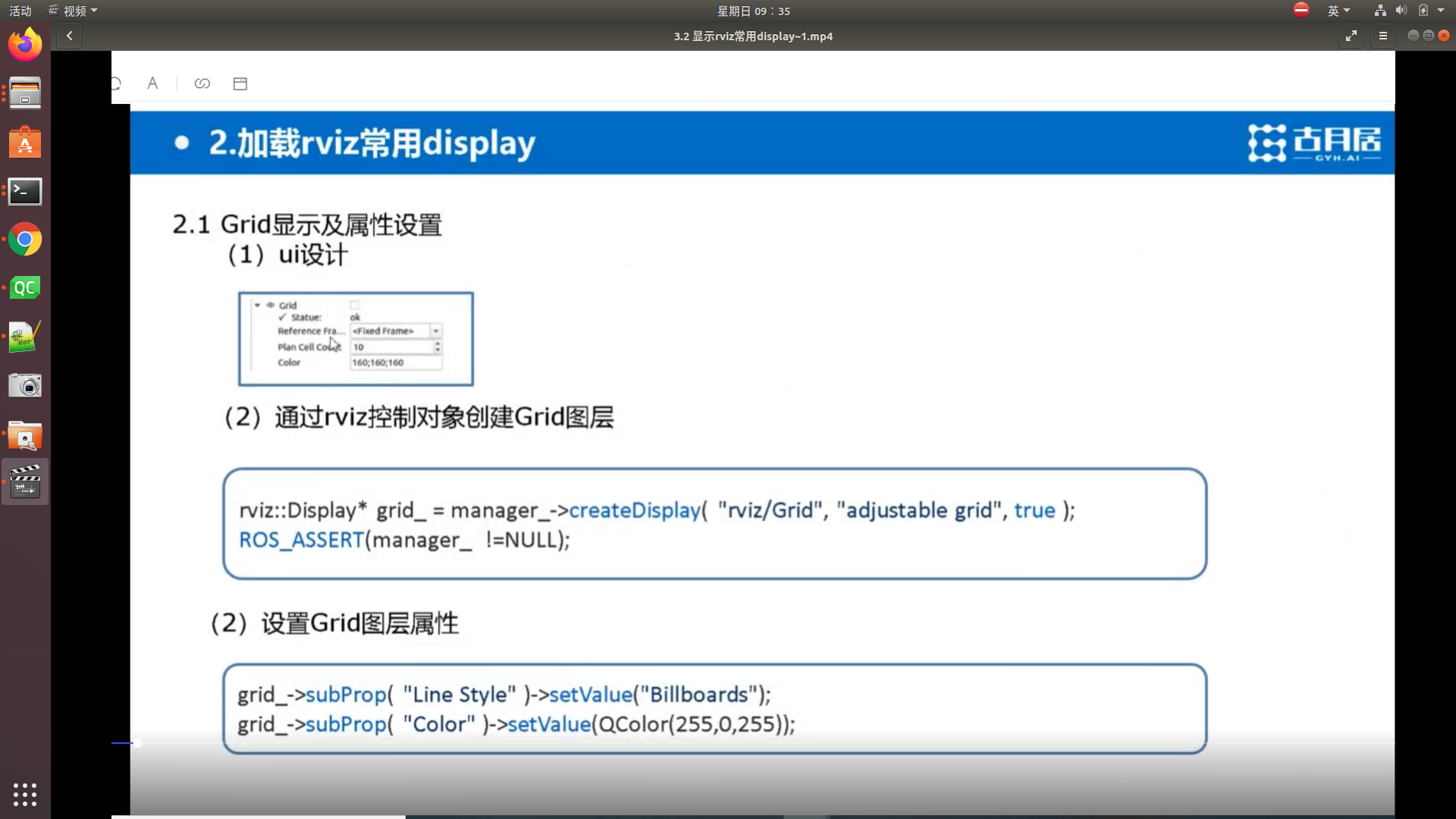The width and height of the screenshot is (1456, 819).
Task: Click the text 'A' icon in video toolbar
Action: click(x=152, y=83)
